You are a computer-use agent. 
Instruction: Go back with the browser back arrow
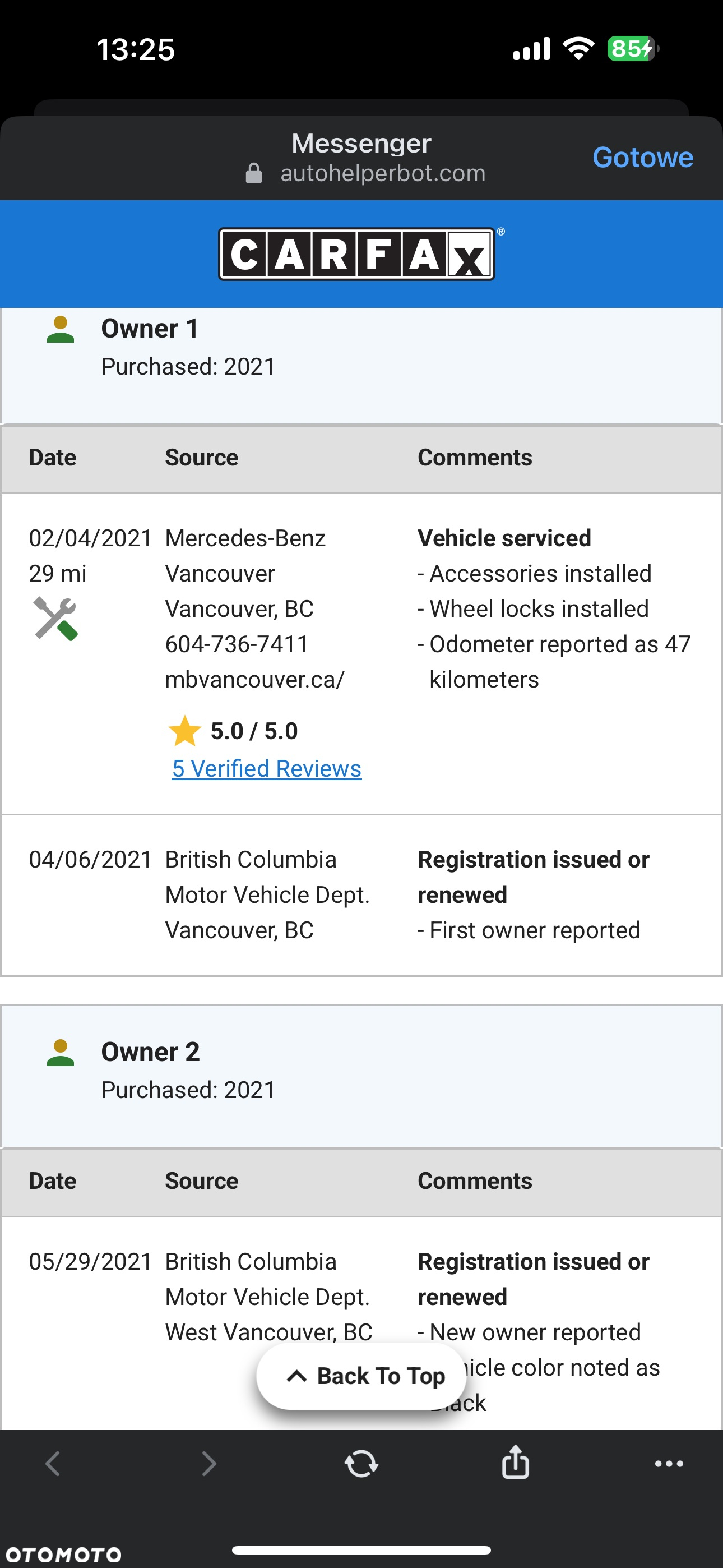[53, 1464]
